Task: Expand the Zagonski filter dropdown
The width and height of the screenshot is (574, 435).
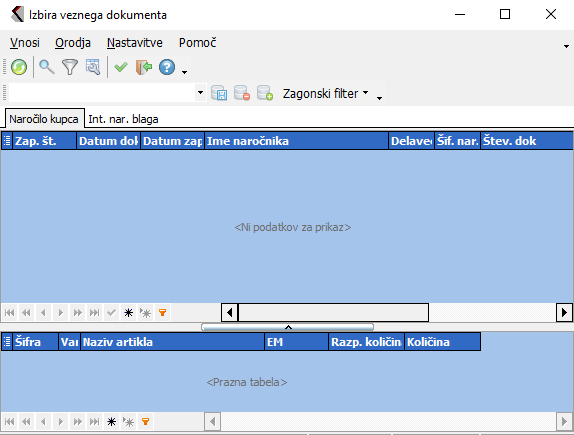Action: click(325, 93)
